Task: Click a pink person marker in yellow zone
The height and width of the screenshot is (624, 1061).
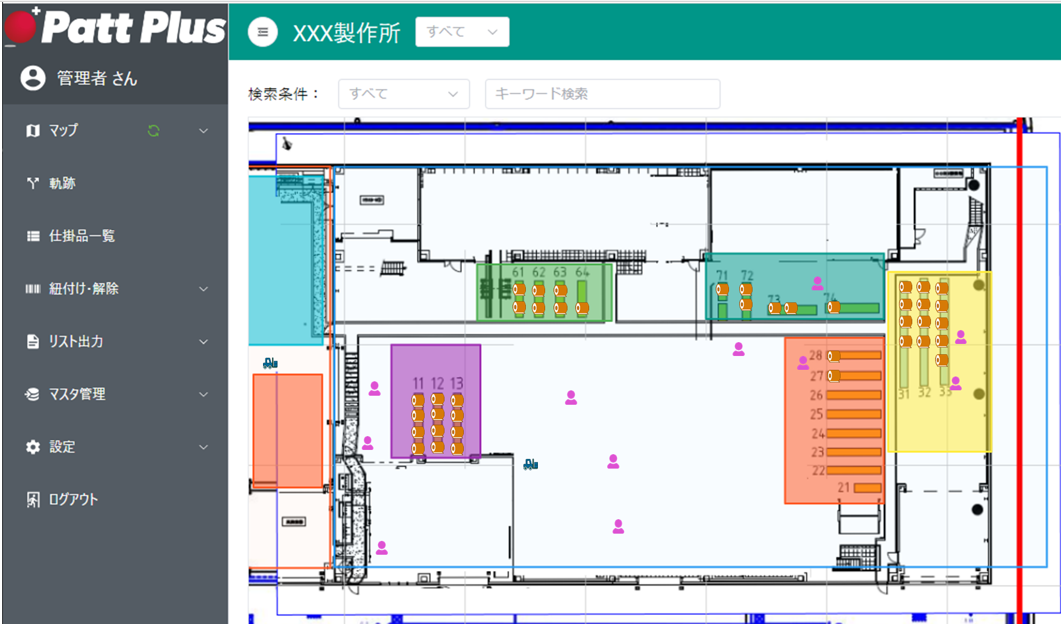Action: (961, 339)
